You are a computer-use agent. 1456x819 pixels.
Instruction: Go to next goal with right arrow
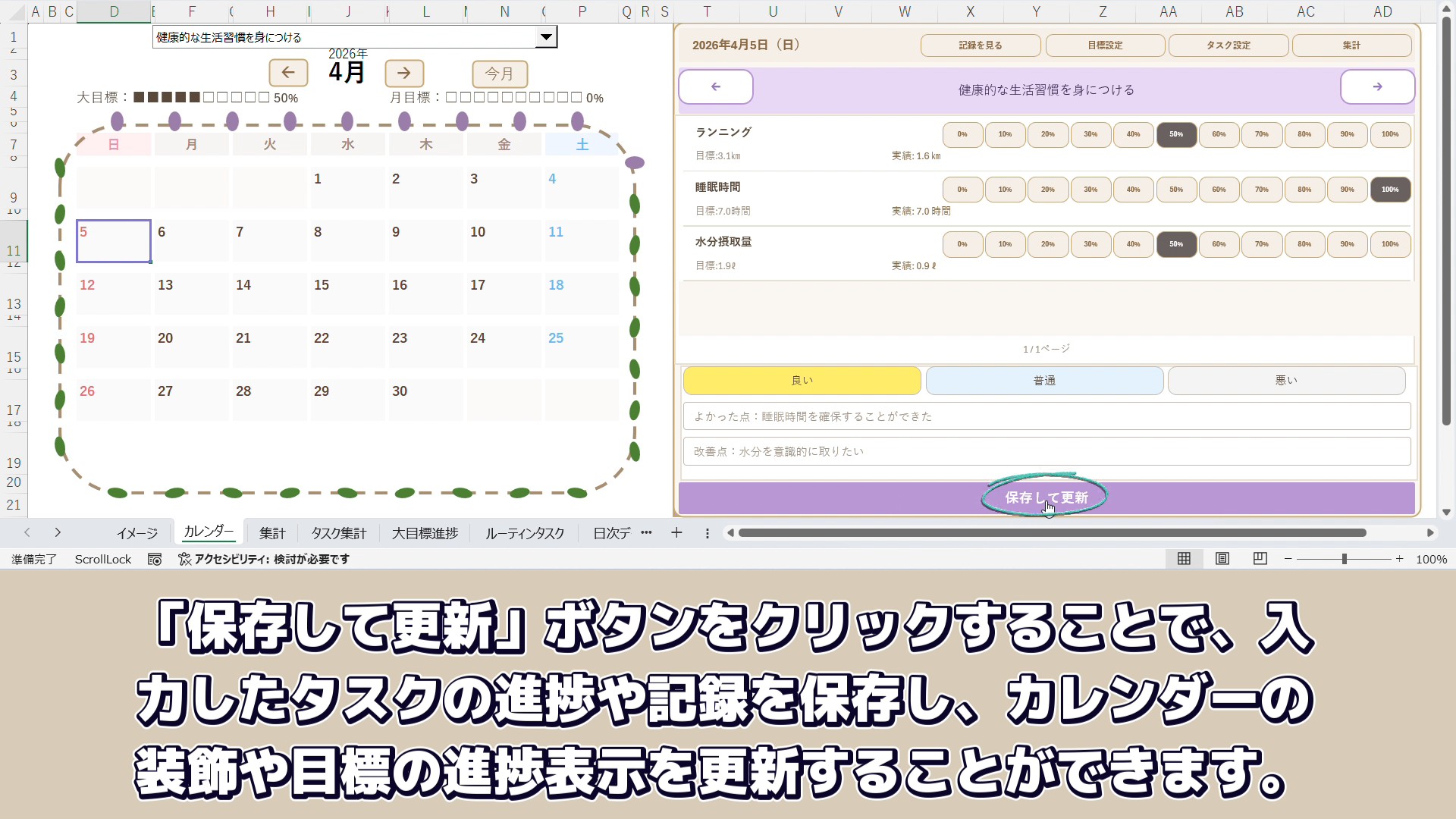[1377, 87]
